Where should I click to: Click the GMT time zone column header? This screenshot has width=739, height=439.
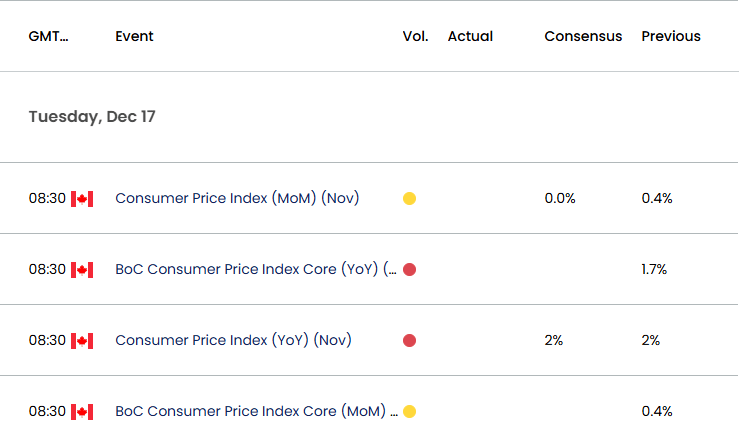49,36
